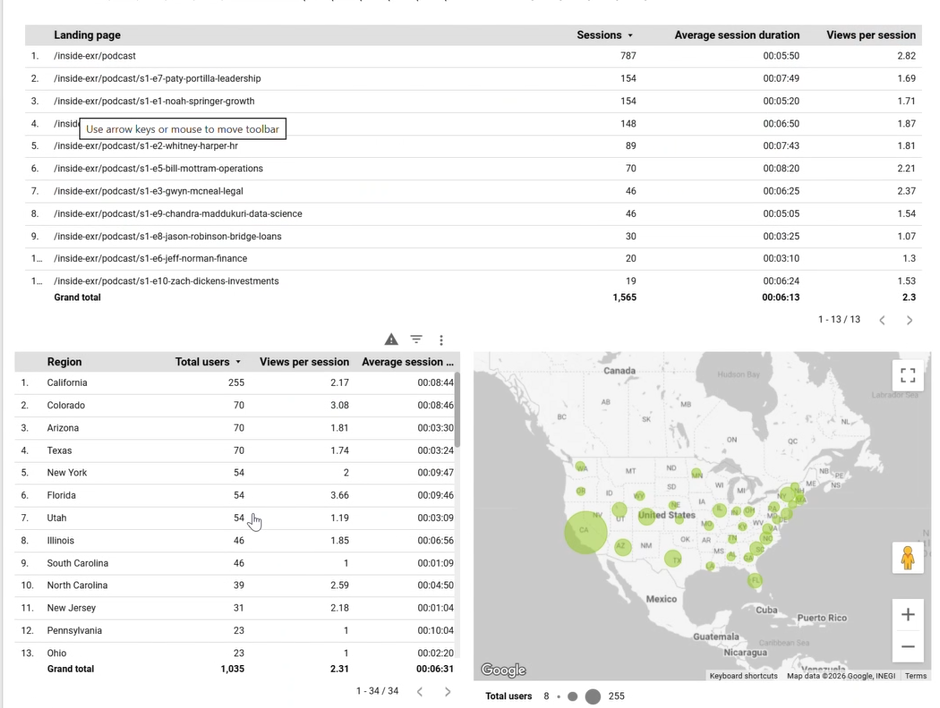Zoom out the map with the minus button
This screenshot has height=708, width=940.
[x=908, y=646]
